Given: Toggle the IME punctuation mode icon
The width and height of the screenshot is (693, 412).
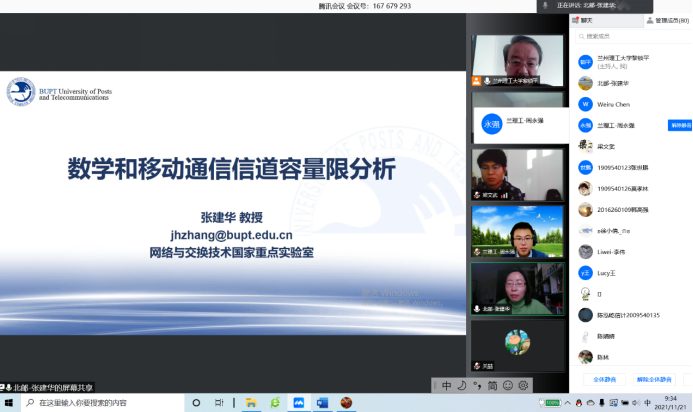Looking at the screenshot, I should coord(477,385).
